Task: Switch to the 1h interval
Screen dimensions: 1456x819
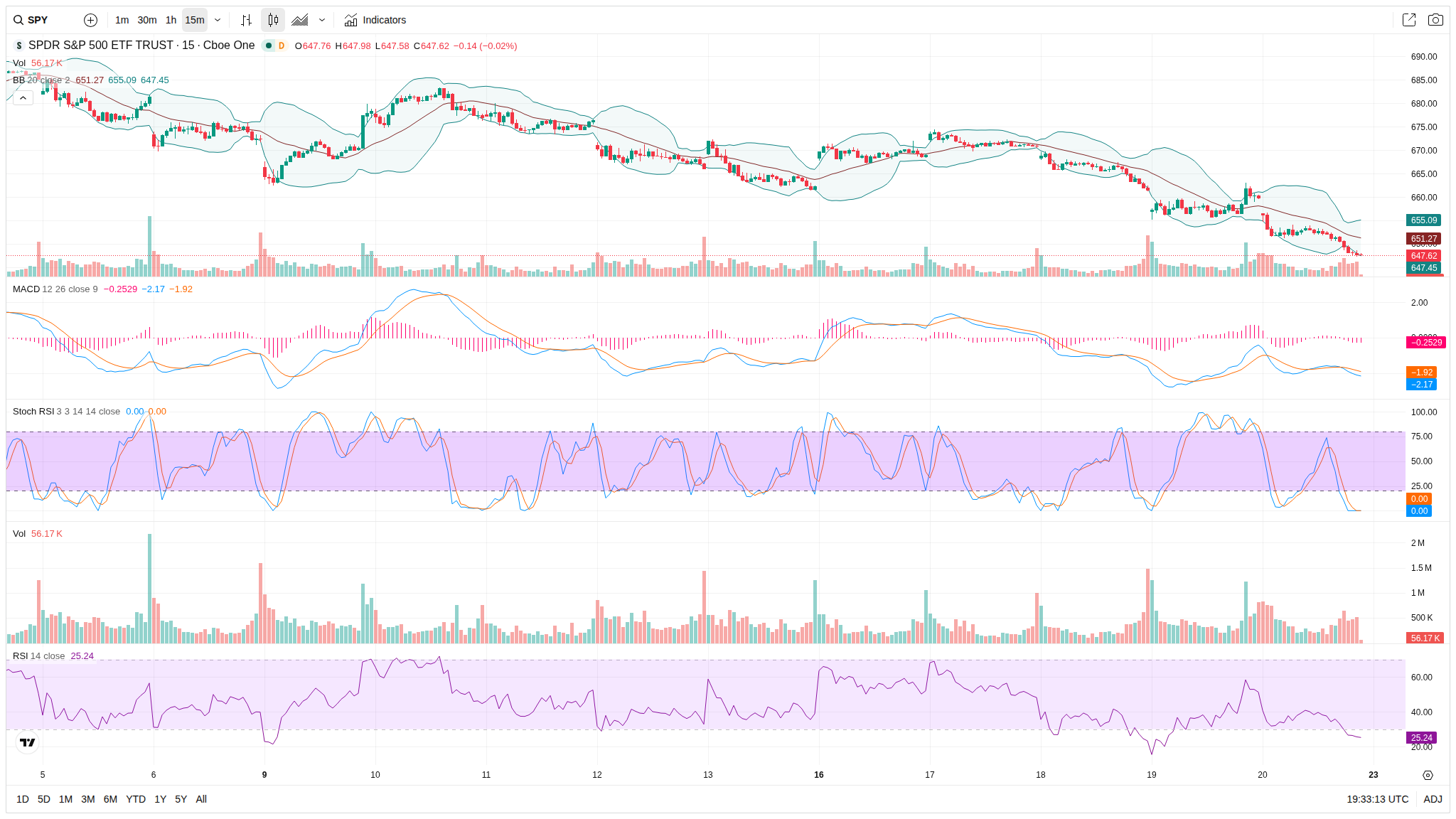Action: click(171, 20)
